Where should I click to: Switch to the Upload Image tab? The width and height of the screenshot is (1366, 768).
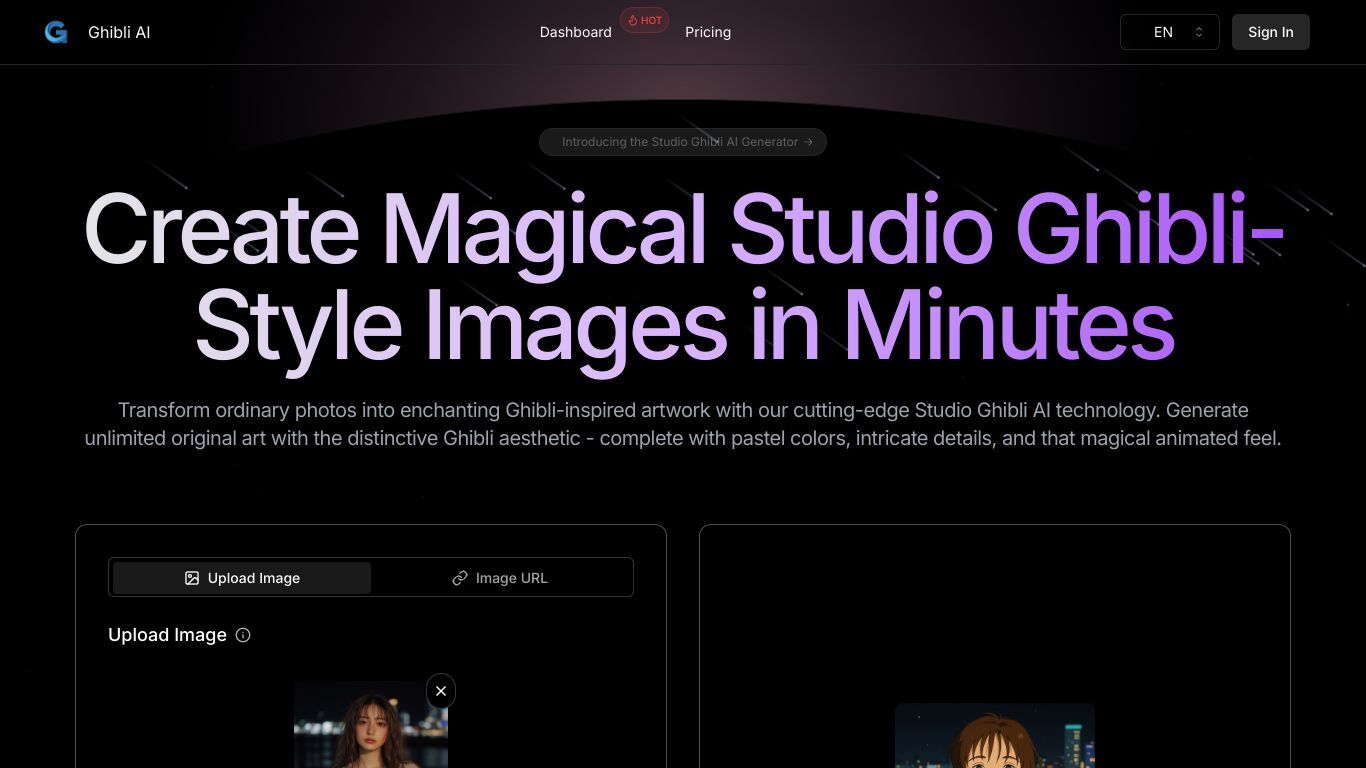[x=242, y=578]
